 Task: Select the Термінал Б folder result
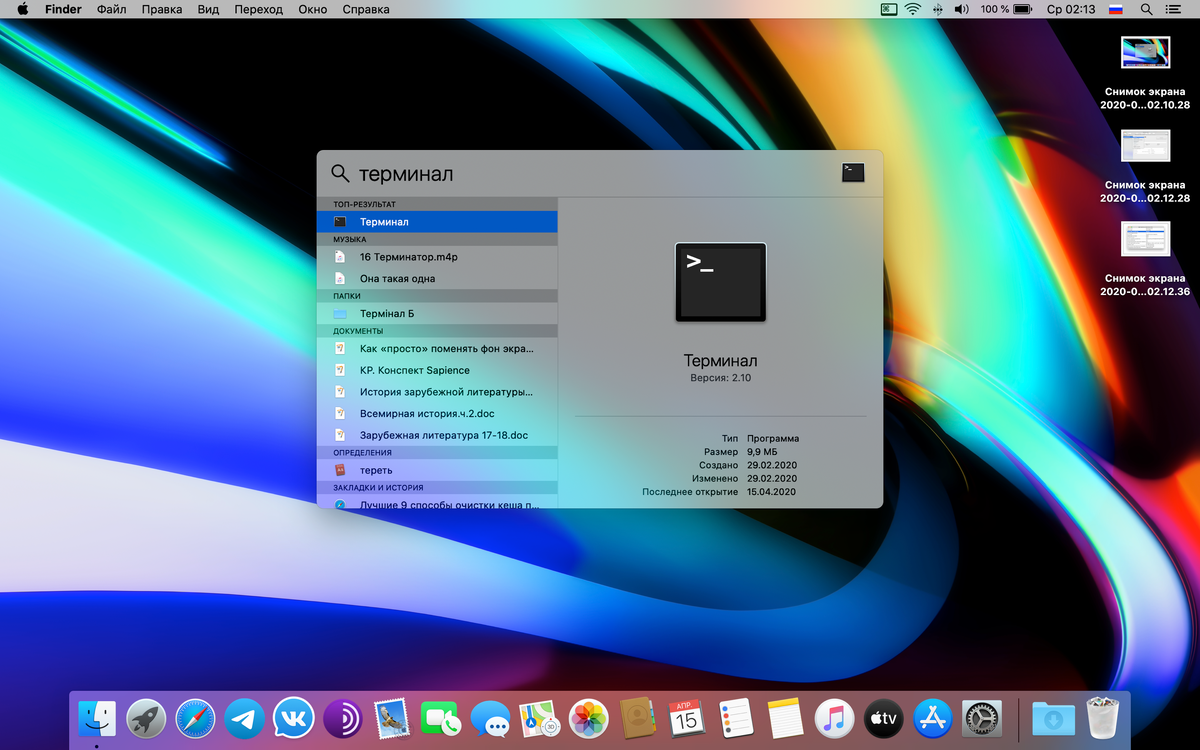click(437, 313)
